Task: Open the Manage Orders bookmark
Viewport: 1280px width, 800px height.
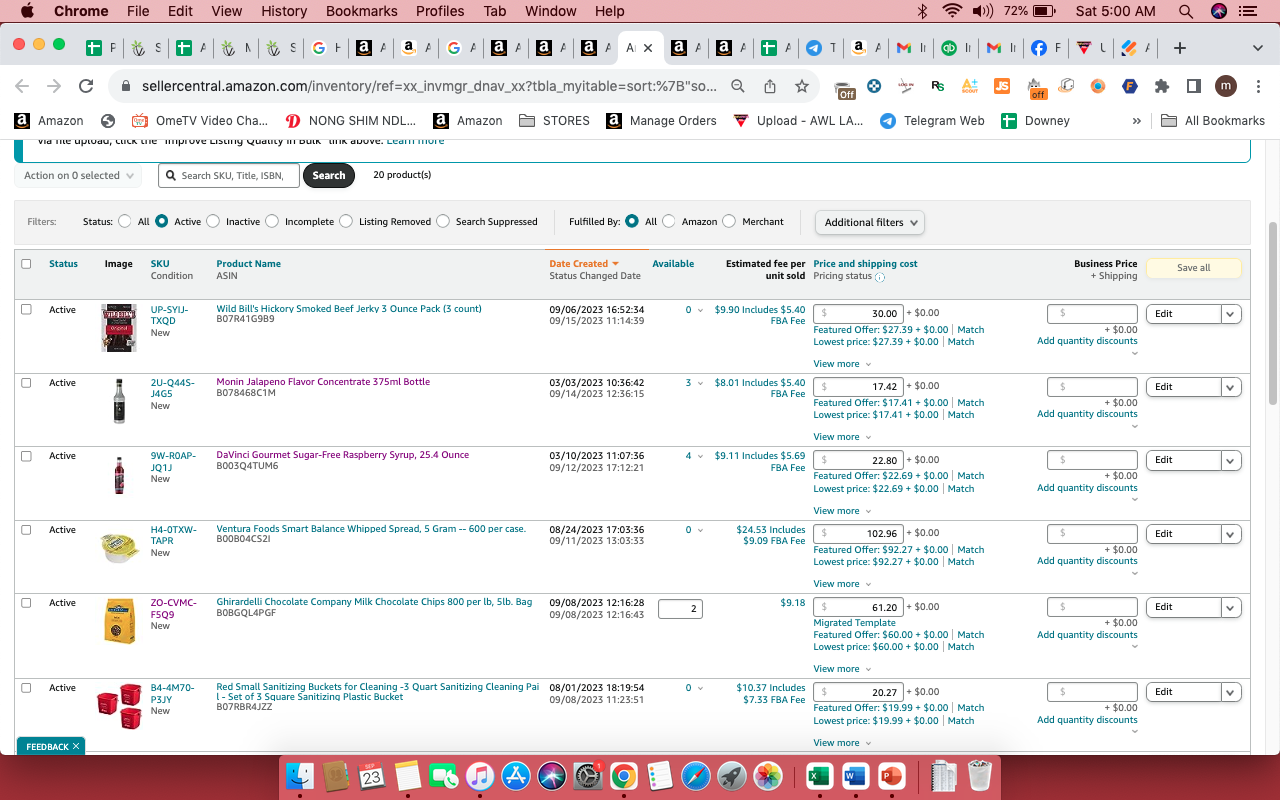Action: tap(661, 121)
